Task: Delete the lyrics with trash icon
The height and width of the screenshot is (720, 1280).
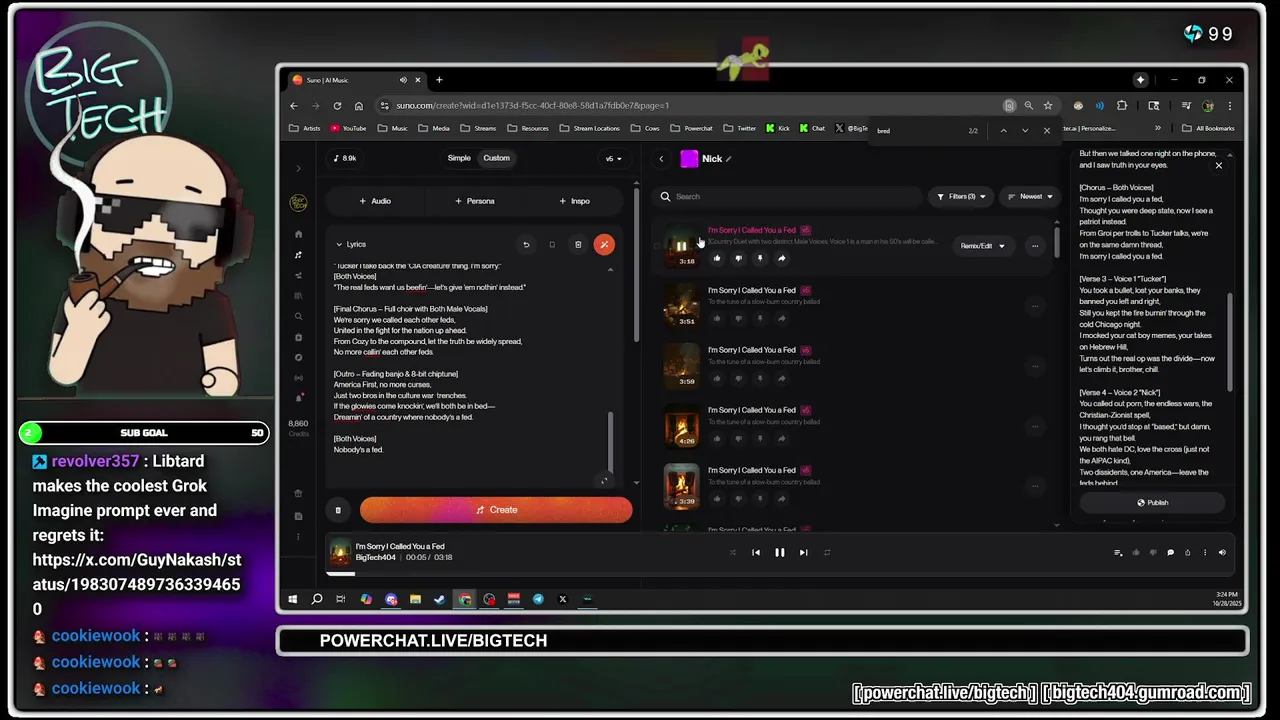Action: (x=578, y=244)
